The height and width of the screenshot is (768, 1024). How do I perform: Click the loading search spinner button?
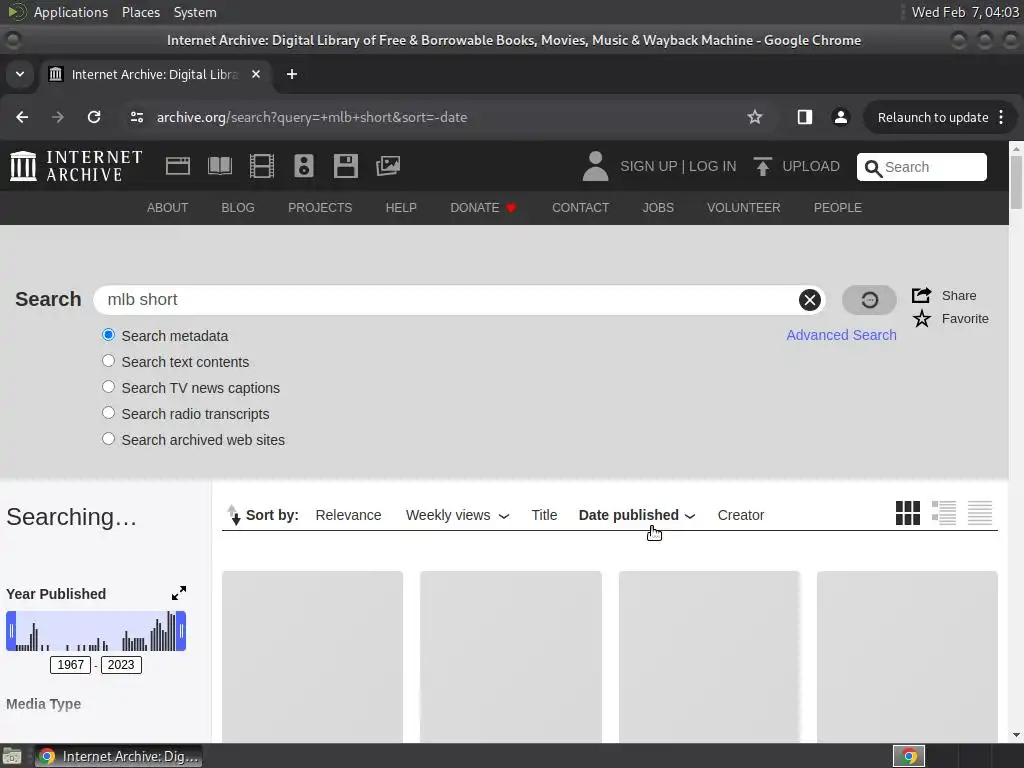coord(869,300)
